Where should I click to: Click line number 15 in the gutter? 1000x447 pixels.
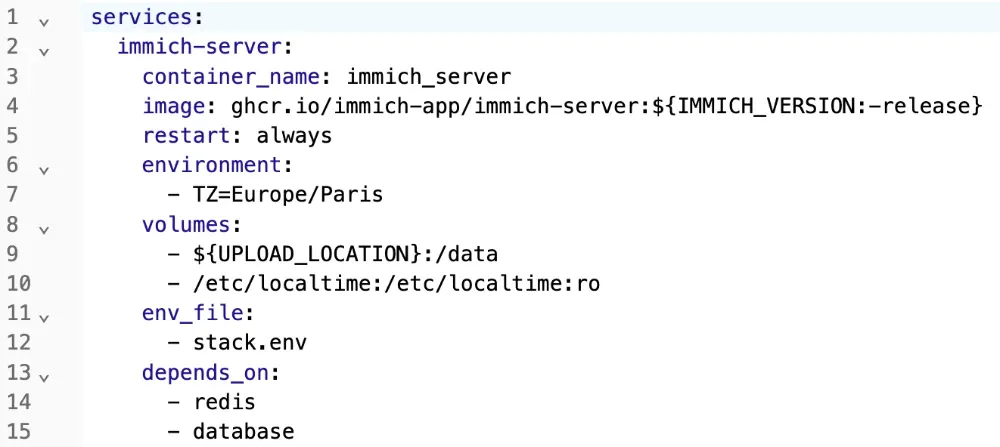coord(18,431)
